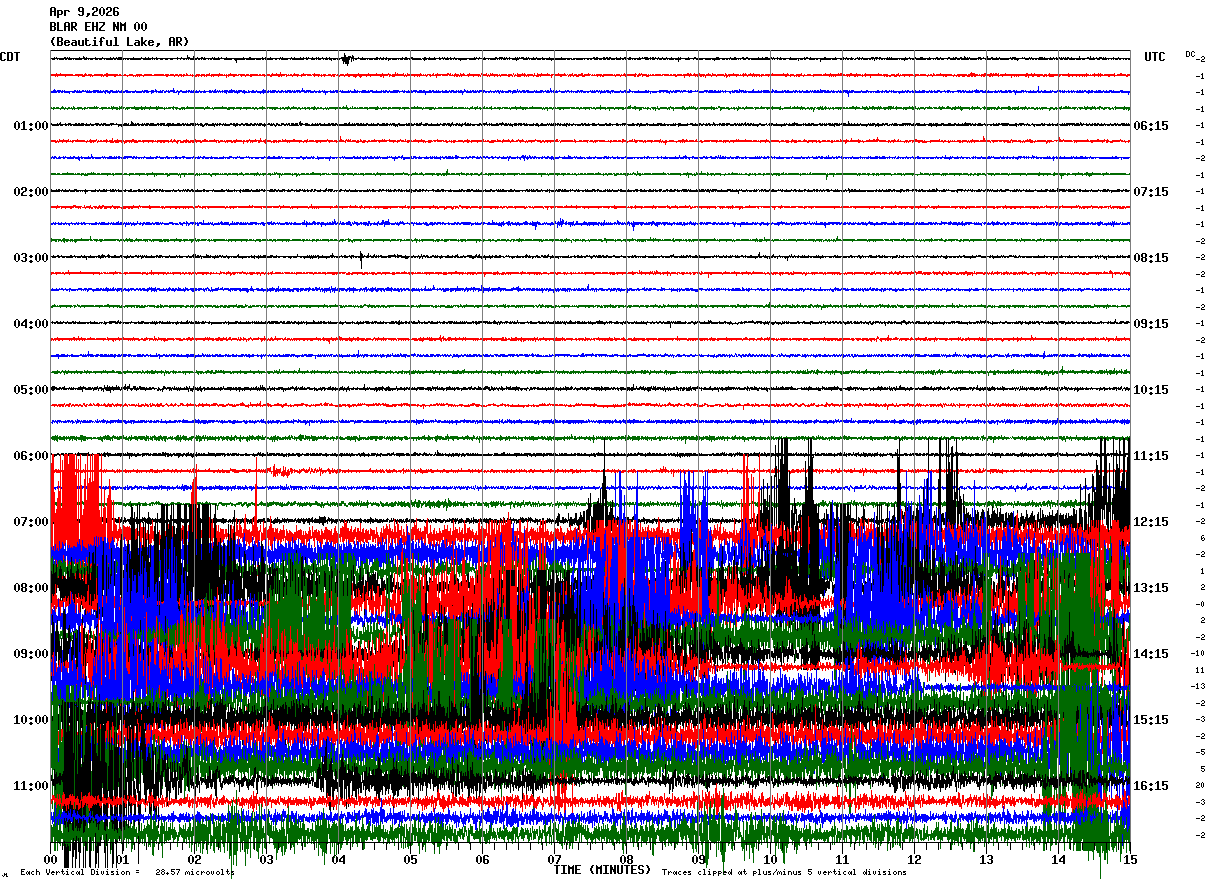The height and width of the screenshot is (886, 1210).
Task: Click the 'CDT' timezone label
Action: [10, 57]
